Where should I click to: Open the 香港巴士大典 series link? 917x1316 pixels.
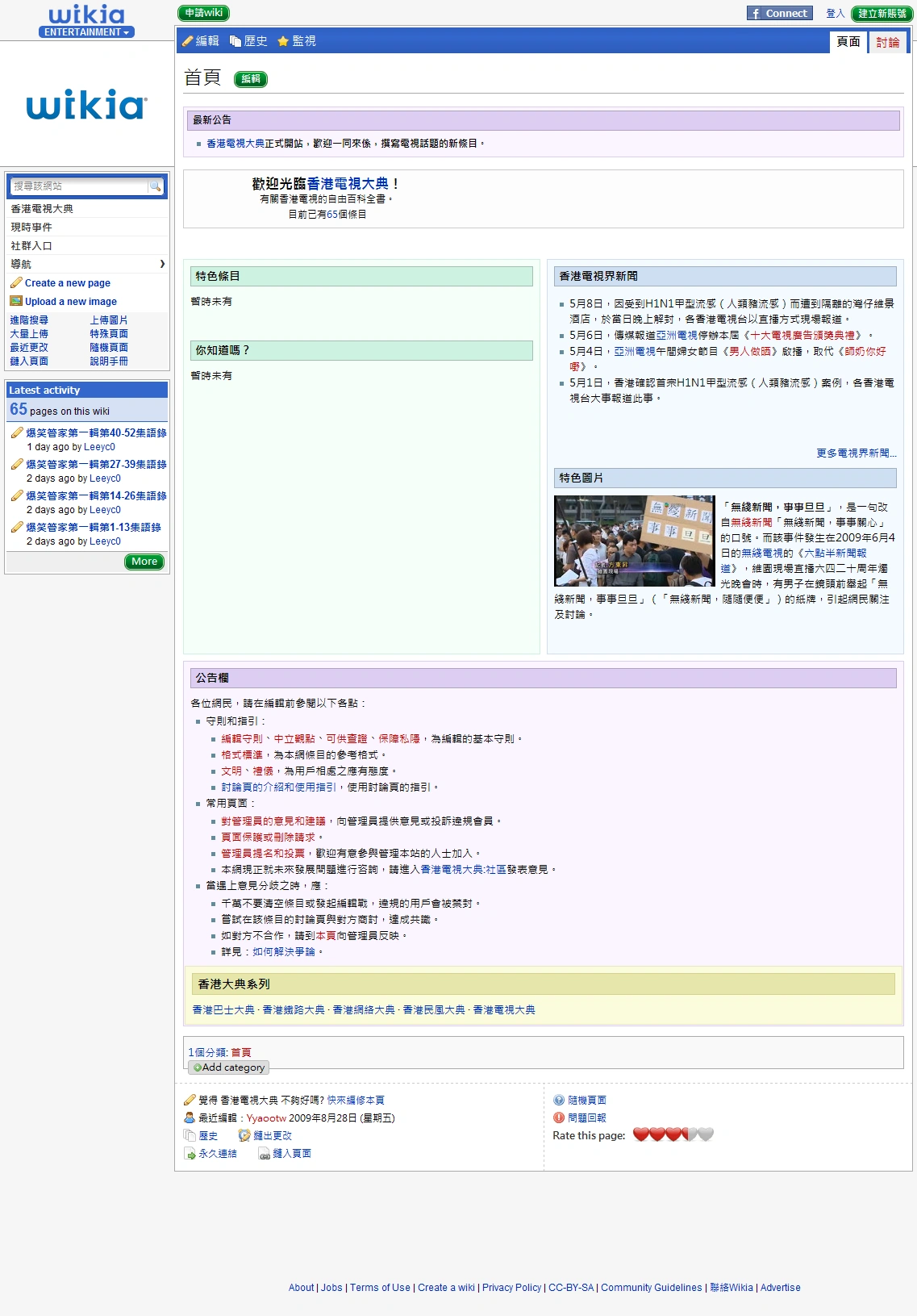coord(223,1010)
